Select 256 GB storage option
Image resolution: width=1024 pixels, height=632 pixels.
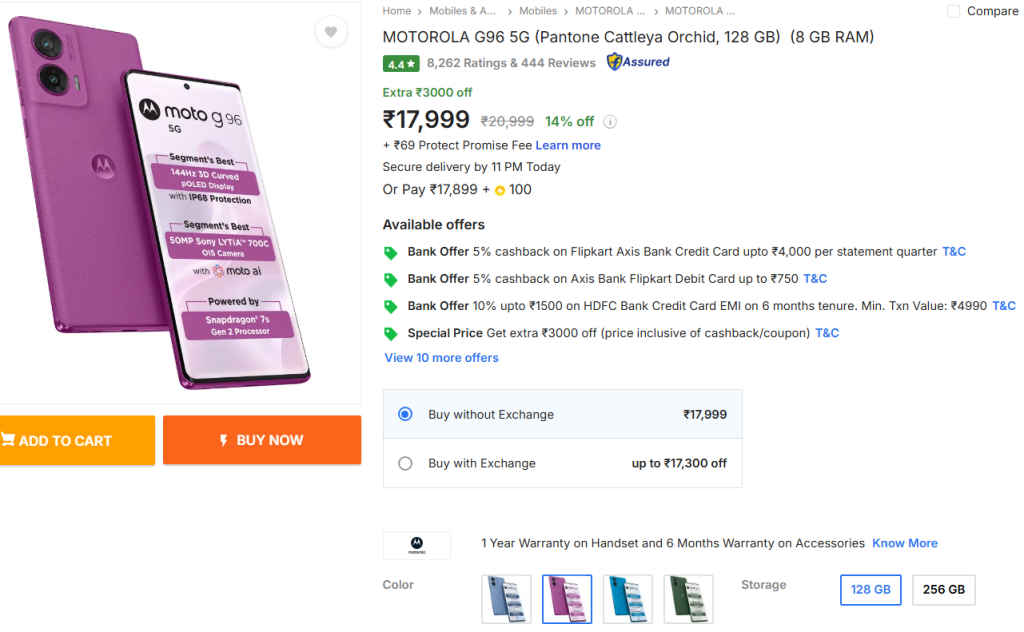(943, 590)
